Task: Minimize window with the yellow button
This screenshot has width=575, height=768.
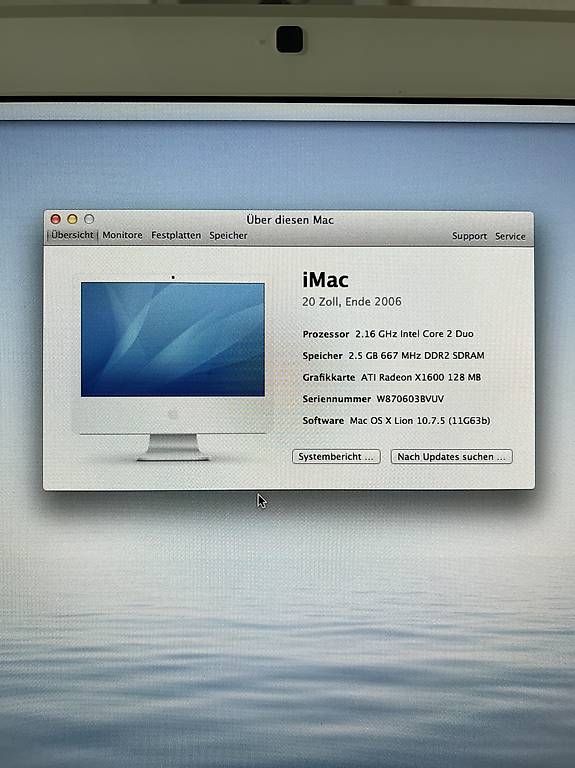Action: point(72,219)
